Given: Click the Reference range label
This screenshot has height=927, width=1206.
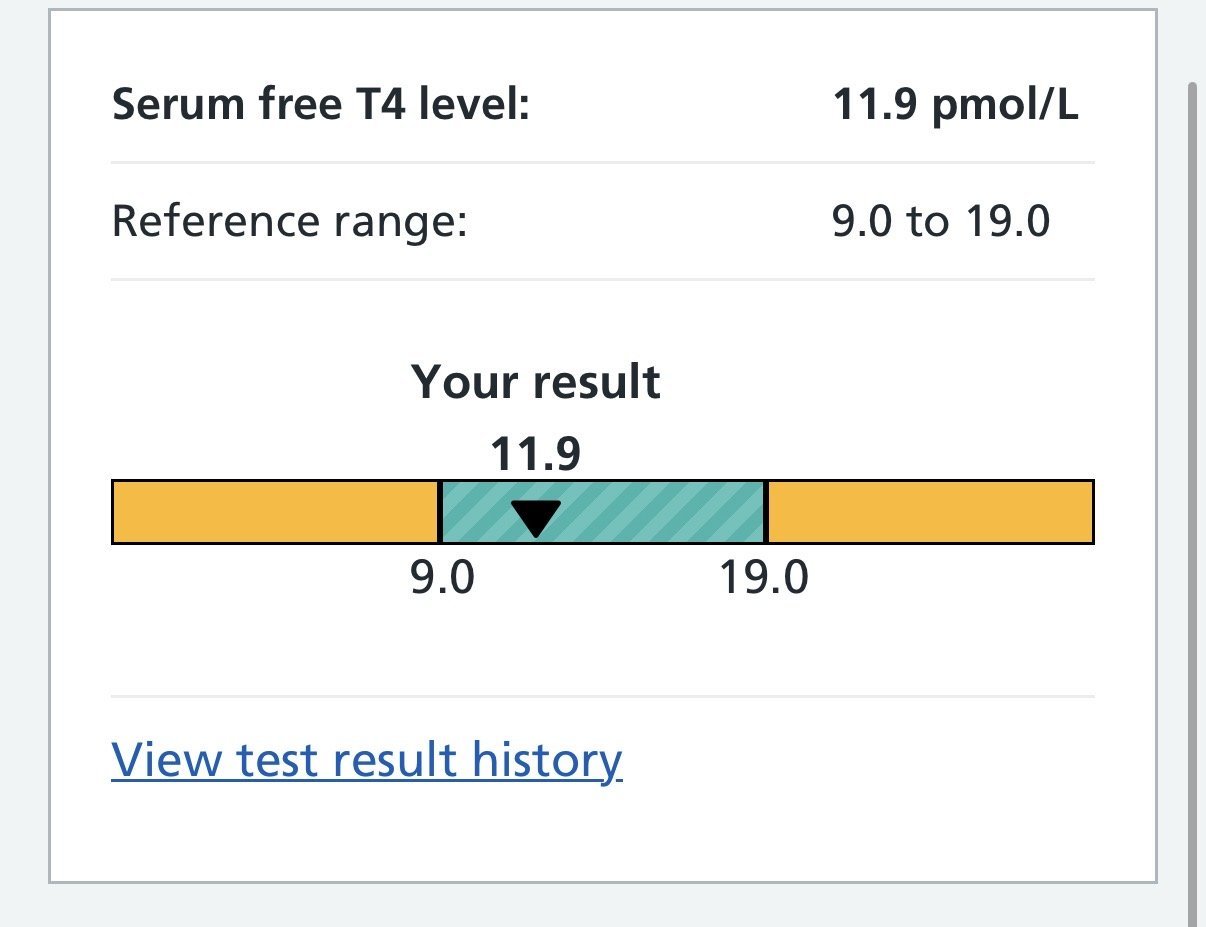Looking at the screenshot, I should [289, 221].
